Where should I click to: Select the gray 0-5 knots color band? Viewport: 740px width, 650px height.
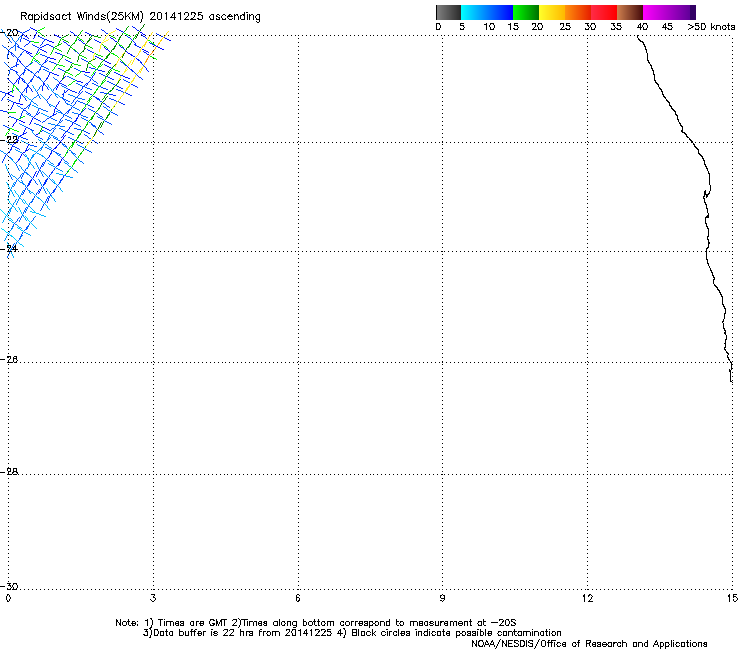point(448,12)
